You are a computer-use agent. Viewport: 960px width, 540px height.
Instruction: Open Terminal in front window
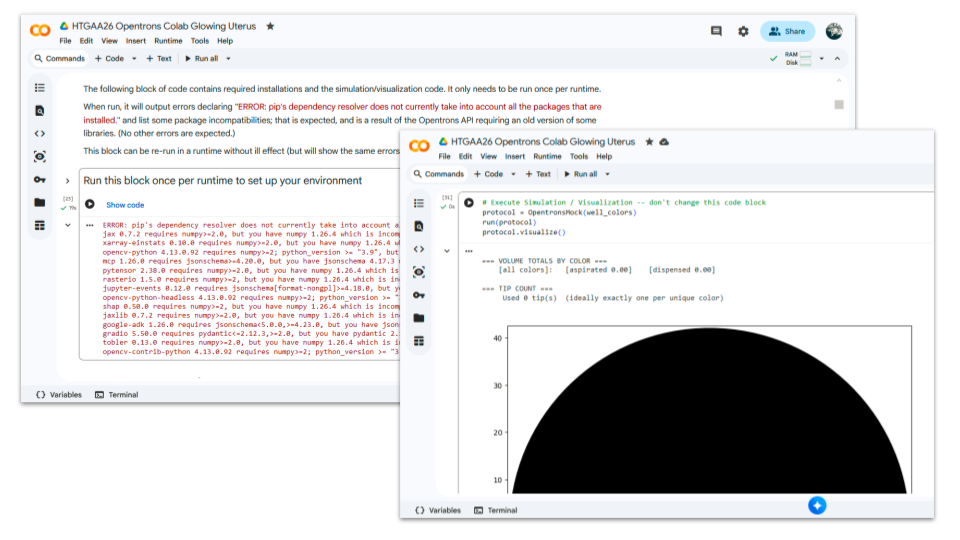click(x=496, y=510)
